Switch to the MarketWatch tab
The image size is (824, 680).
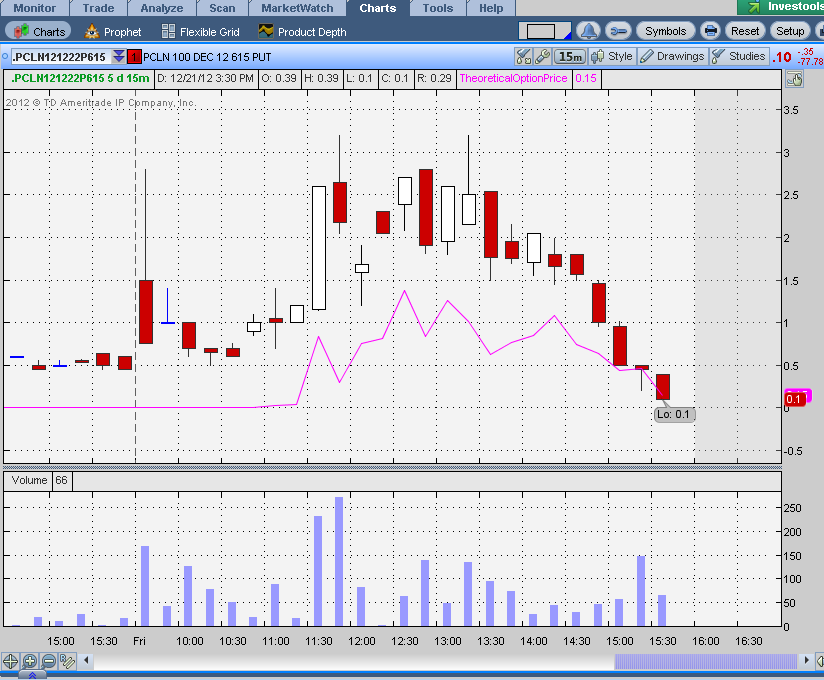pyautogui.click(x=297, y=8)
